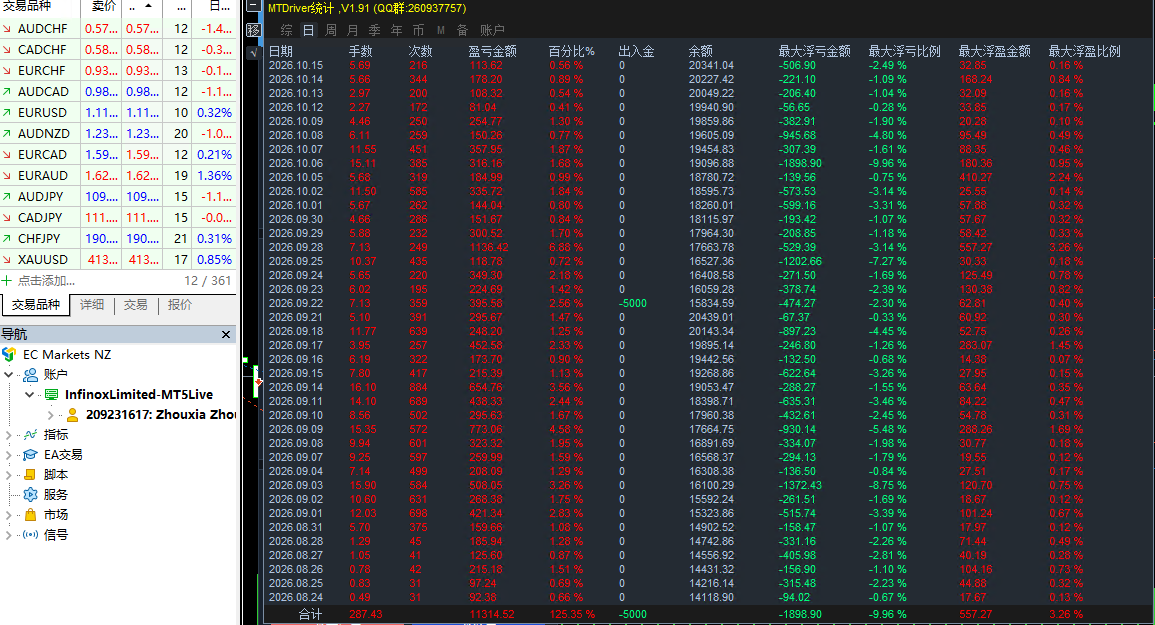
Task: Click the EA交易 graduation cap icon
Action: [30, 455]
